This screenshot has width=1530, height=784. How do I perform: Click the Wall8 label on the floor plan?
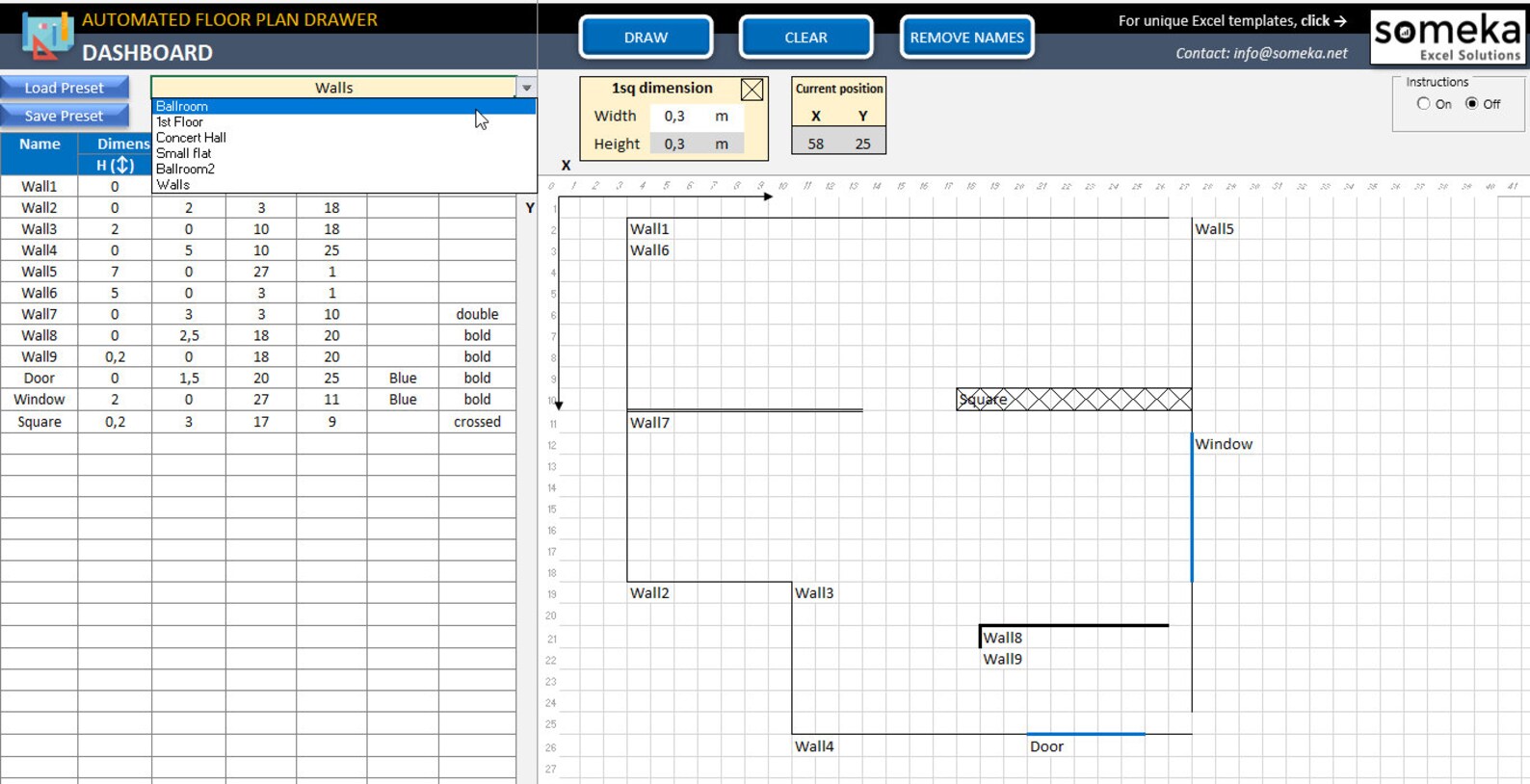(1003, 638)
